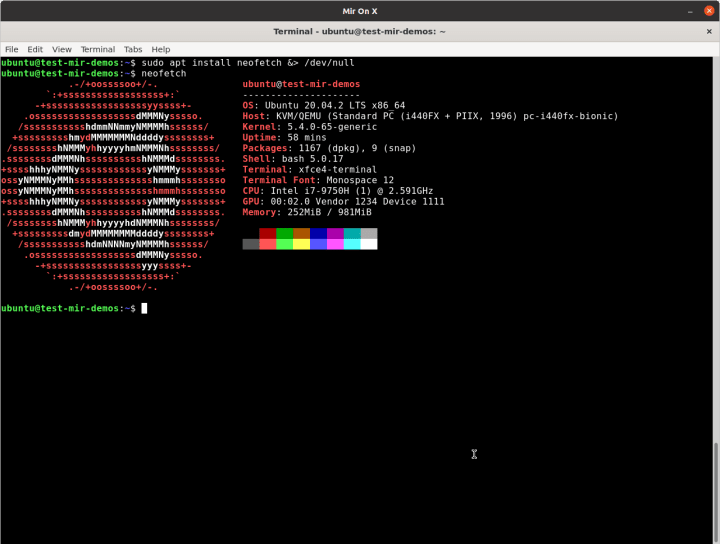Click the 'Packages: 1167 (dpkg), 9 (snap)' line

coord(329,148)
